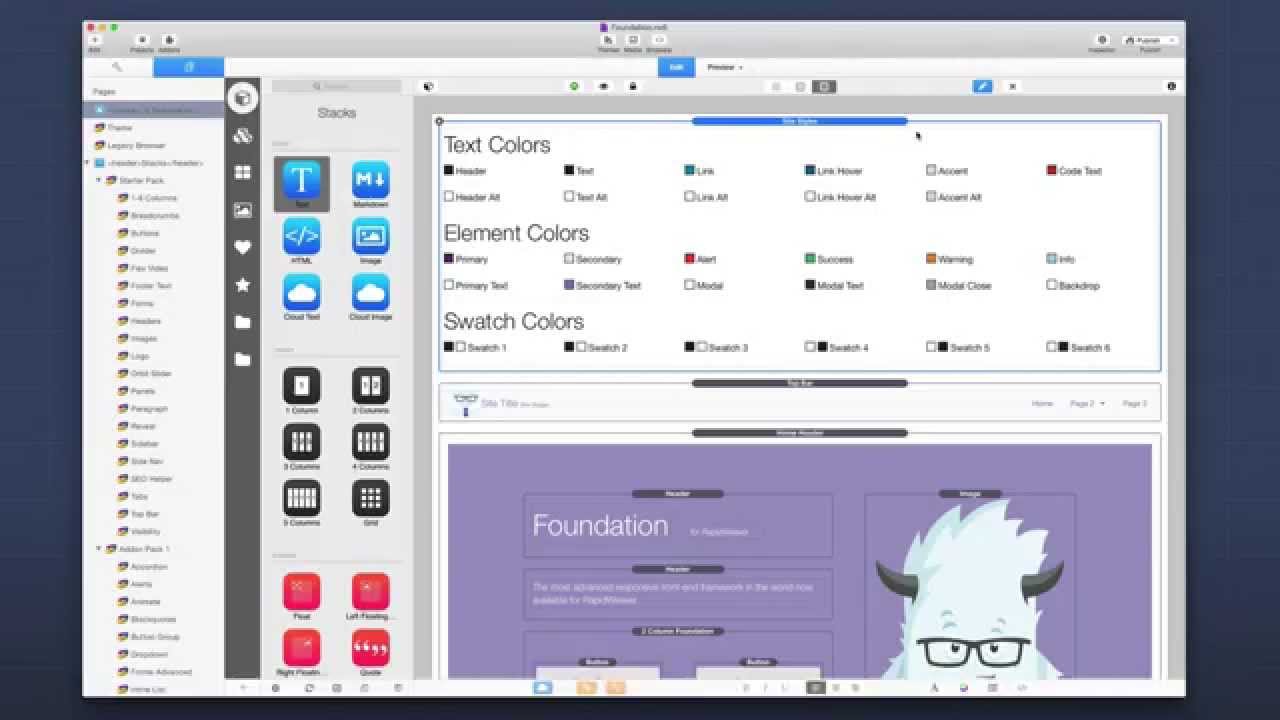Open the Success green color swatch

point(810,258)
